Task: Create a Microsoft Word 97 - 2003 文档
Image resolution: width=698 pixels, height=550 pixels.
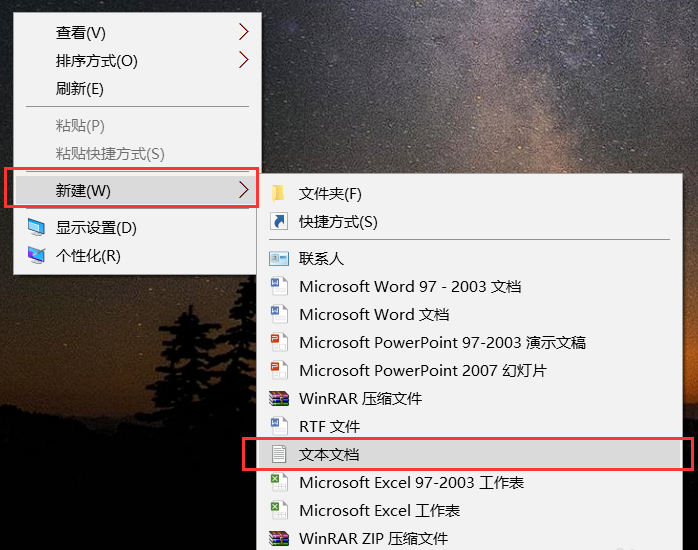Action: coord(470,286)
